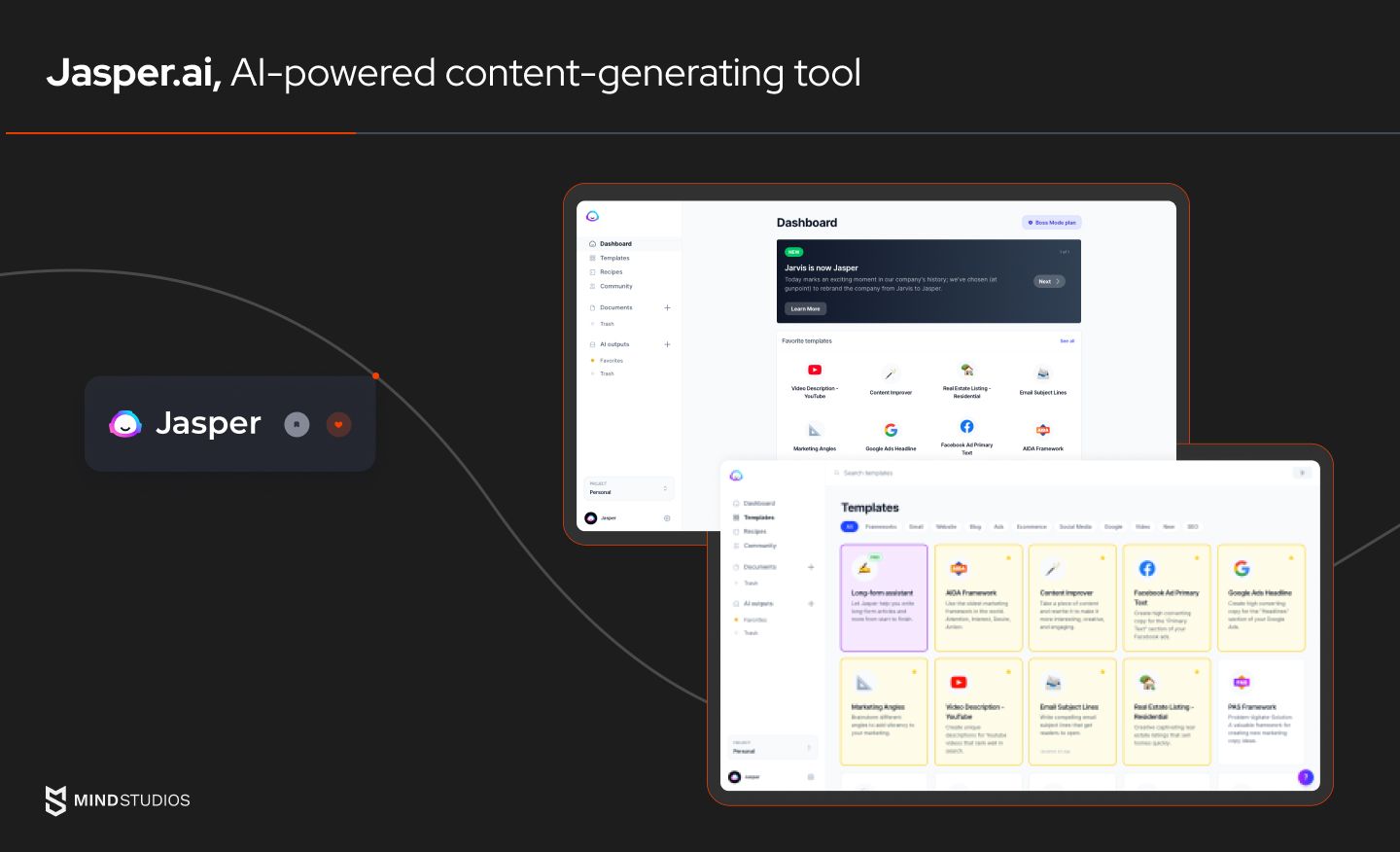
Task: Open Real Estate Listing house icon in Dashboard
Action: tap(966, 370)
